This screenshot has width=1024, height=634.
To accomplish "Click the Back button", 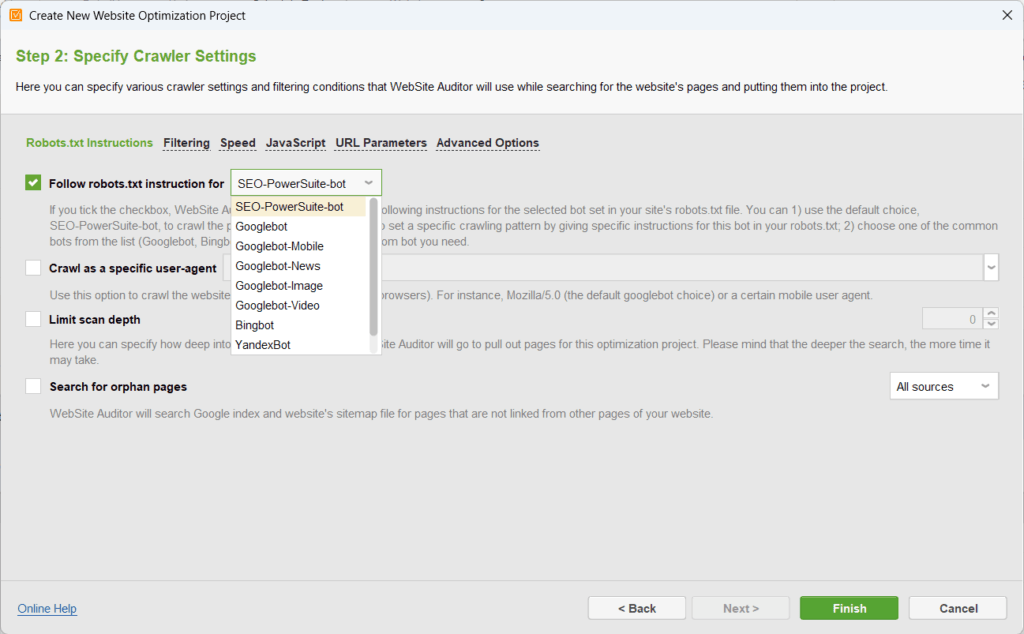I will tap(637, 608).
